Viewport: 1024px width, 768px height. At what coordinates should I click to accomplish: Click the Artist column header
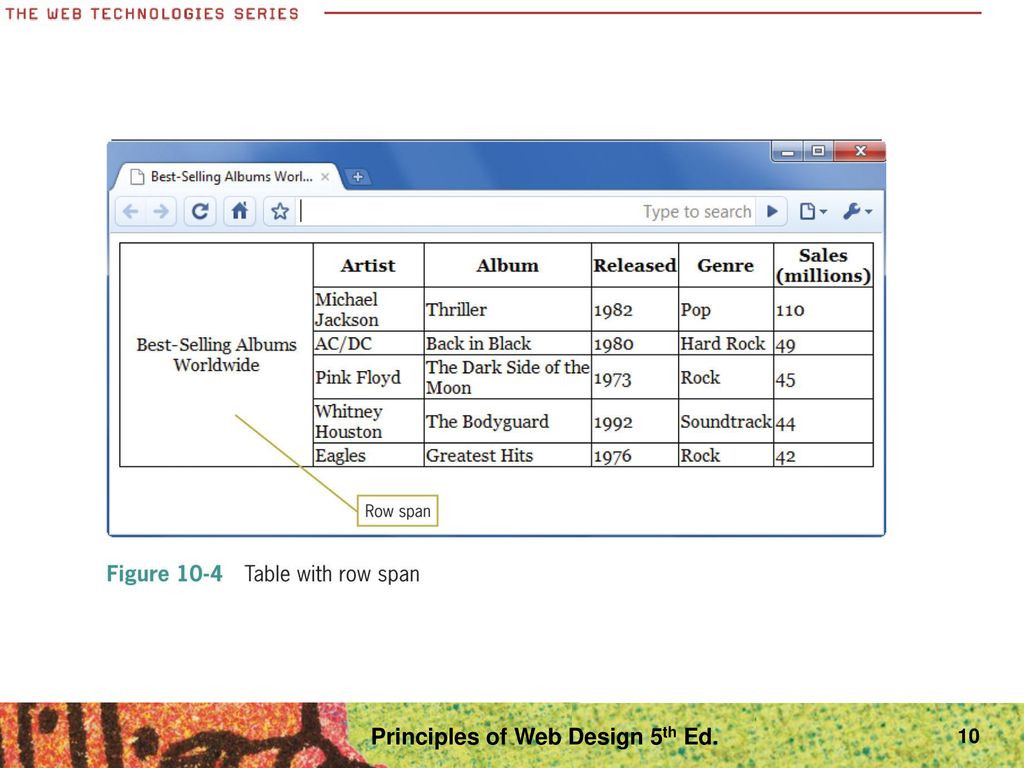coord(368,266)
